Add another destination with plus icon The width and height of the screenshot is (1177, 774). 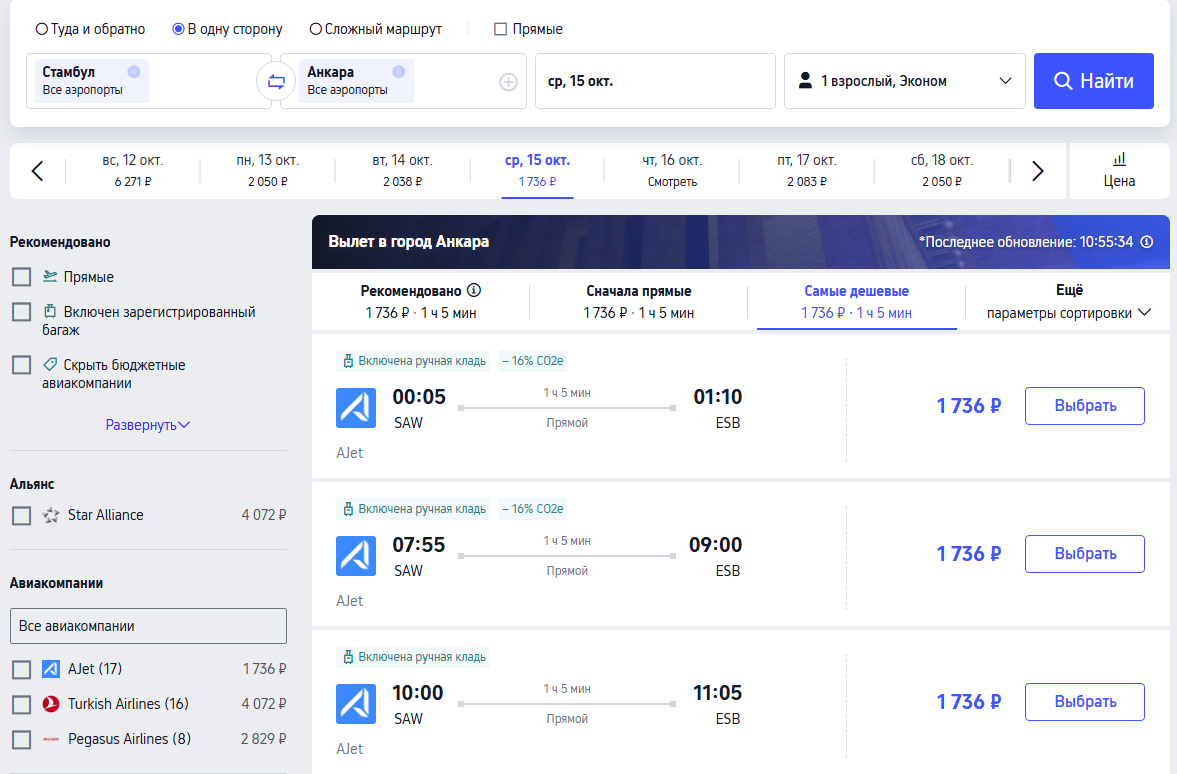pyautogui.click(x=508, y=82)
